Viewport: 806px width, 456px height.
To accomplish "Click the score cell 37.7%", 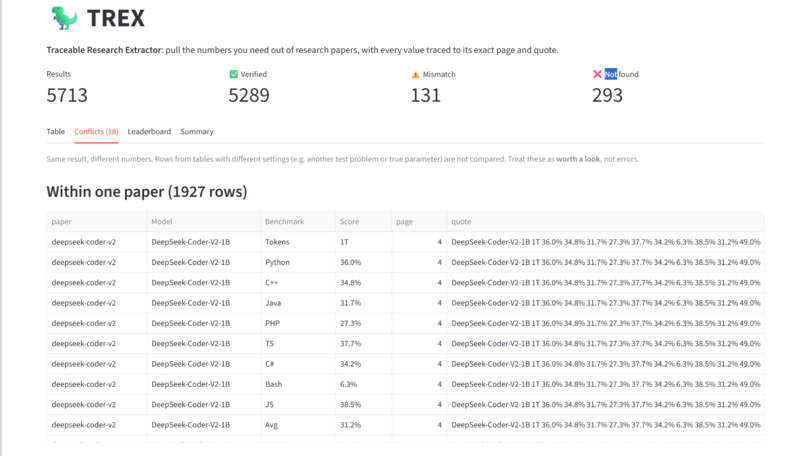I will (363, 343).
